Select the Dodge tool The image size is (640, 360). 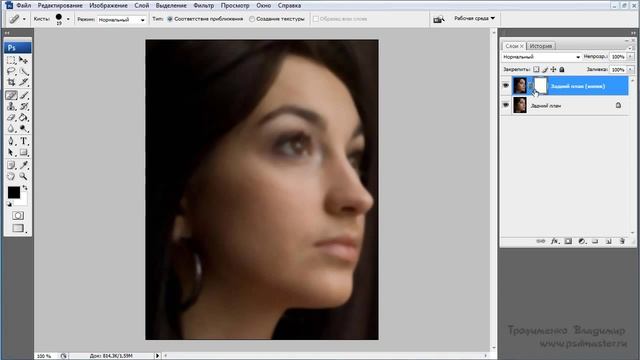[x=24, y=129]
